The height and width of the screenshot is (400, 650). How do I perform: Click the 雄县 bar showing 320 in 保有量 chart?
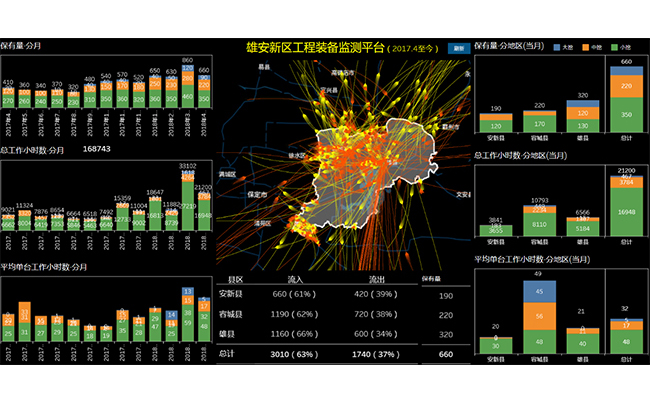pos(585,115)
